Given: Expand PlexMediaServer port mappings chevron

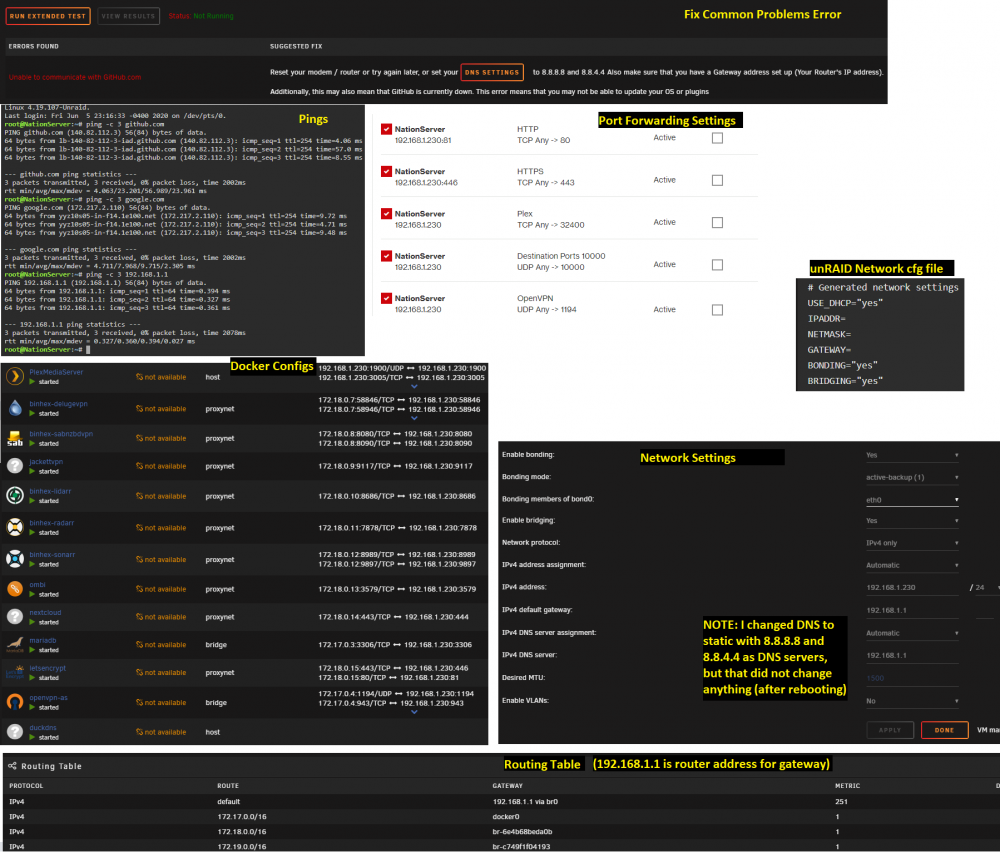Looking at the screenshot, I should [414, 386].
